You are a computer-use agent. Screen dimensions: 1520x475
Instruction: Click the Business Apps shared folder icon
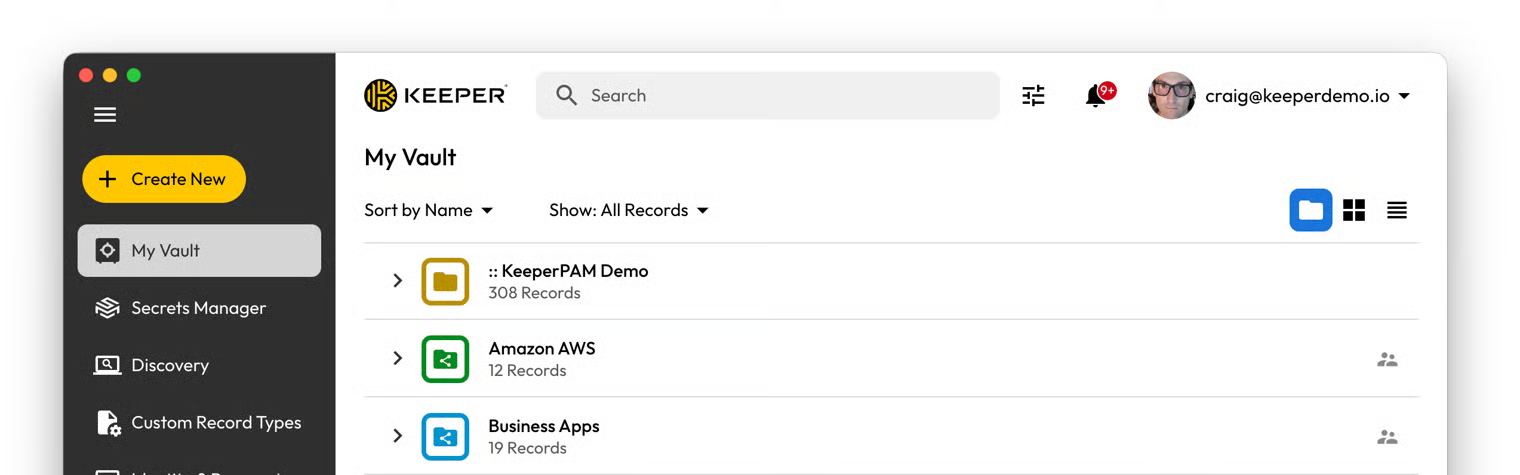(445, 437)
